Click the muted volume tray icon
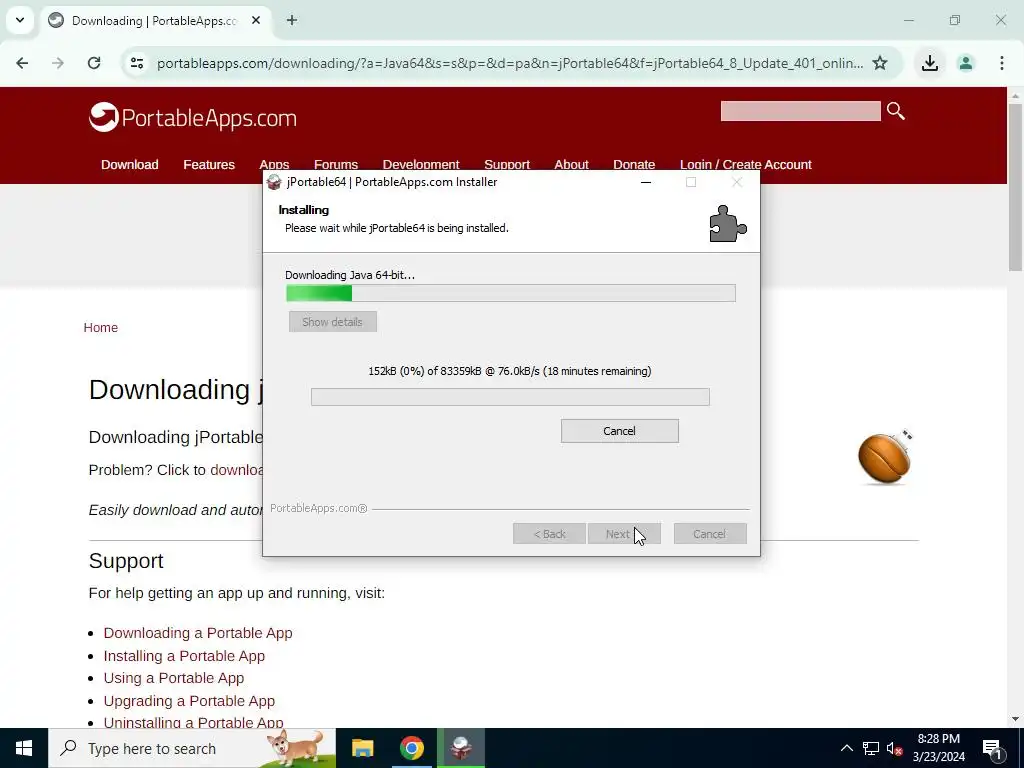Screen dimensions: 1024x768 [x=895, y=748]
